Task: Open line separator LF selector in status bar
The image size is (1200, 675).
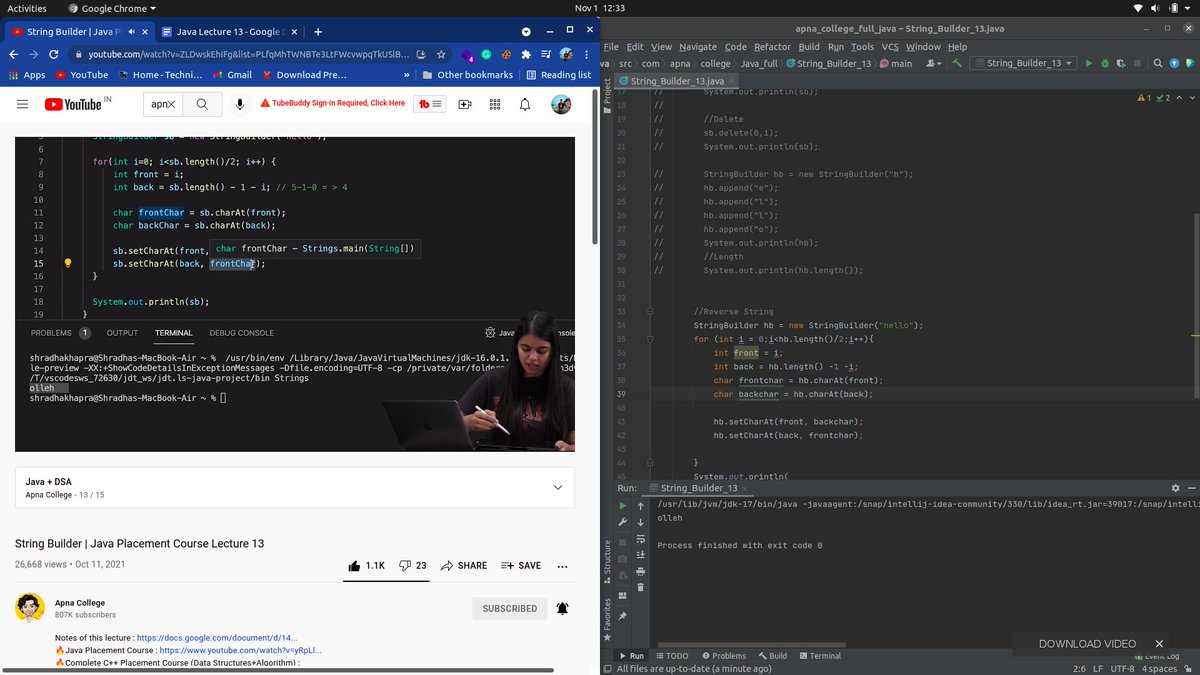Action: pyautogui.click(x=1098, y=668)
